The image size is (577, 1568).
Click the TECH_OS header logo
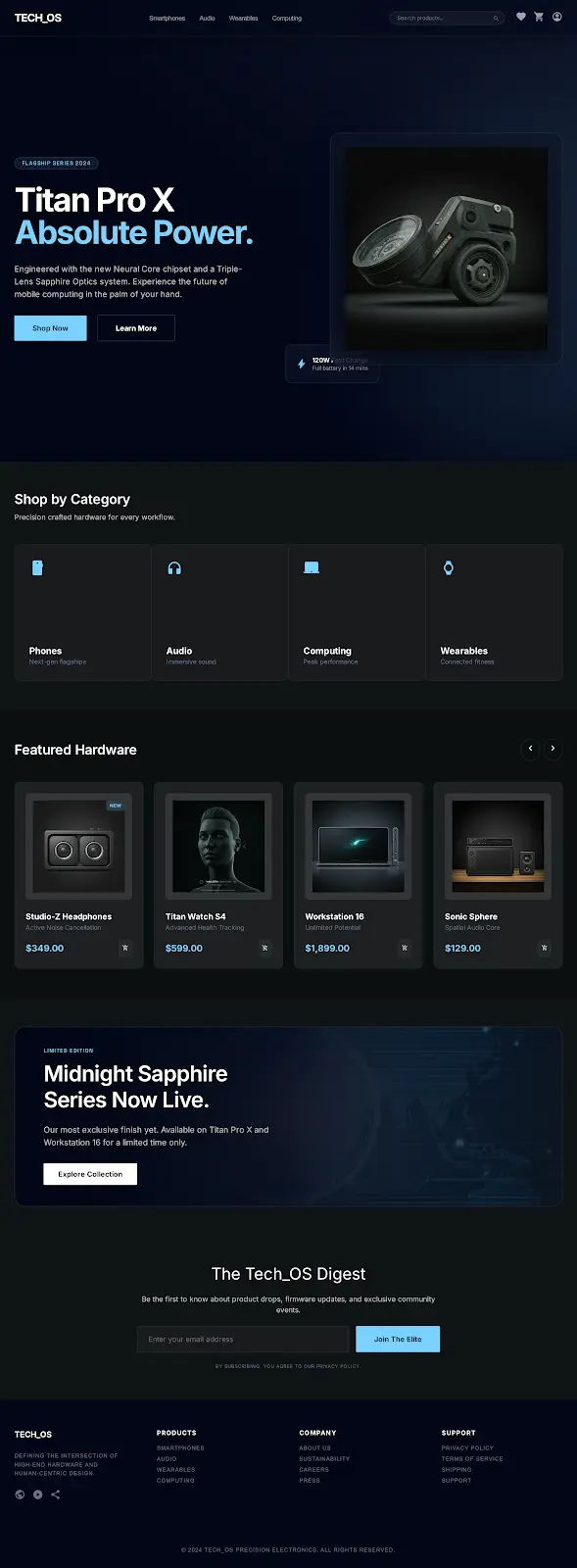pos(38,18)
